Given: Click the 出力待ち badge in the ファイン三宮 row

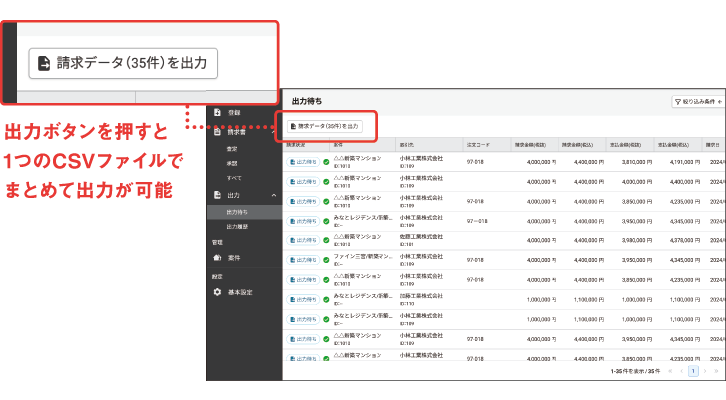Looking at the screenshot, I should 303,260.
